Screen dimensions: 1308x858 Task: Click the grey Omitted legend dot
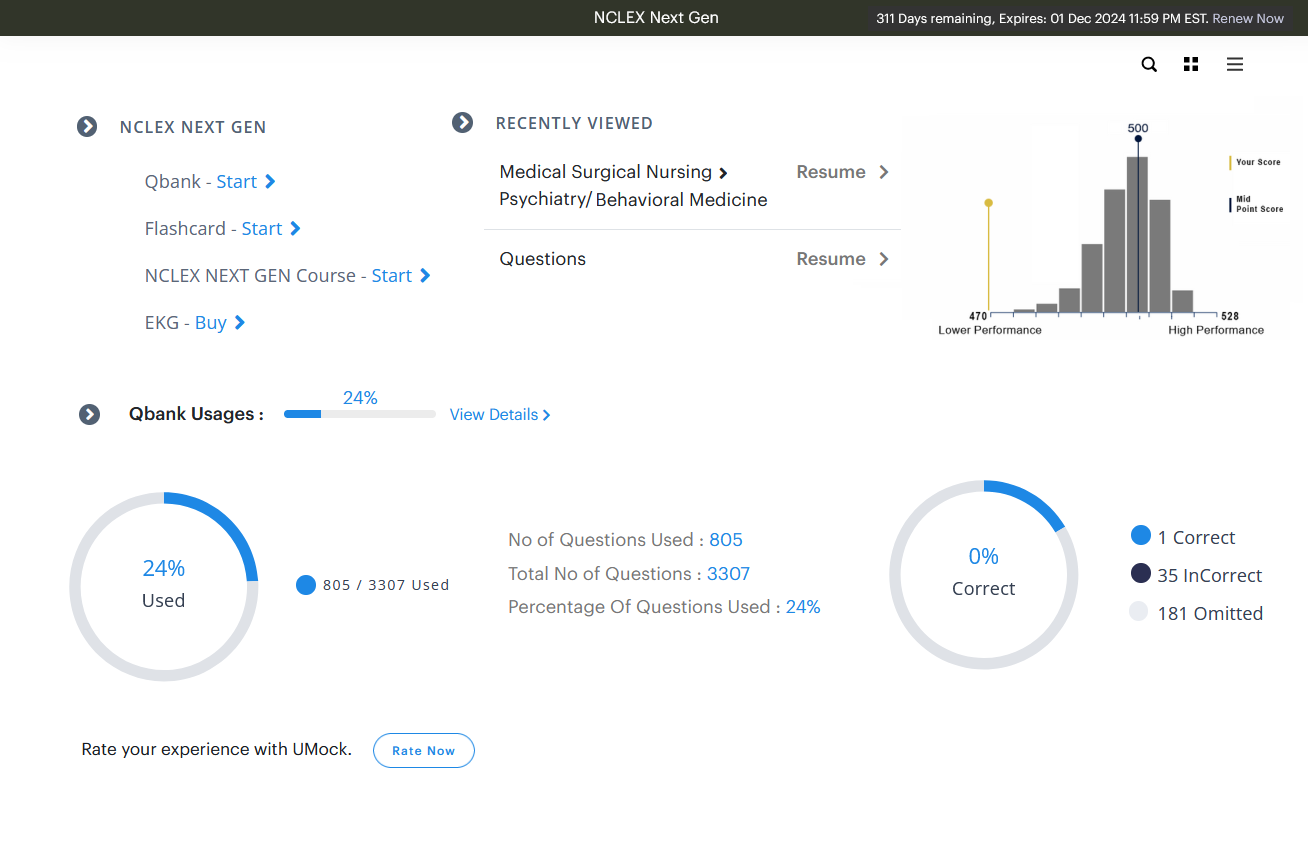click(x=1140, y=612)
